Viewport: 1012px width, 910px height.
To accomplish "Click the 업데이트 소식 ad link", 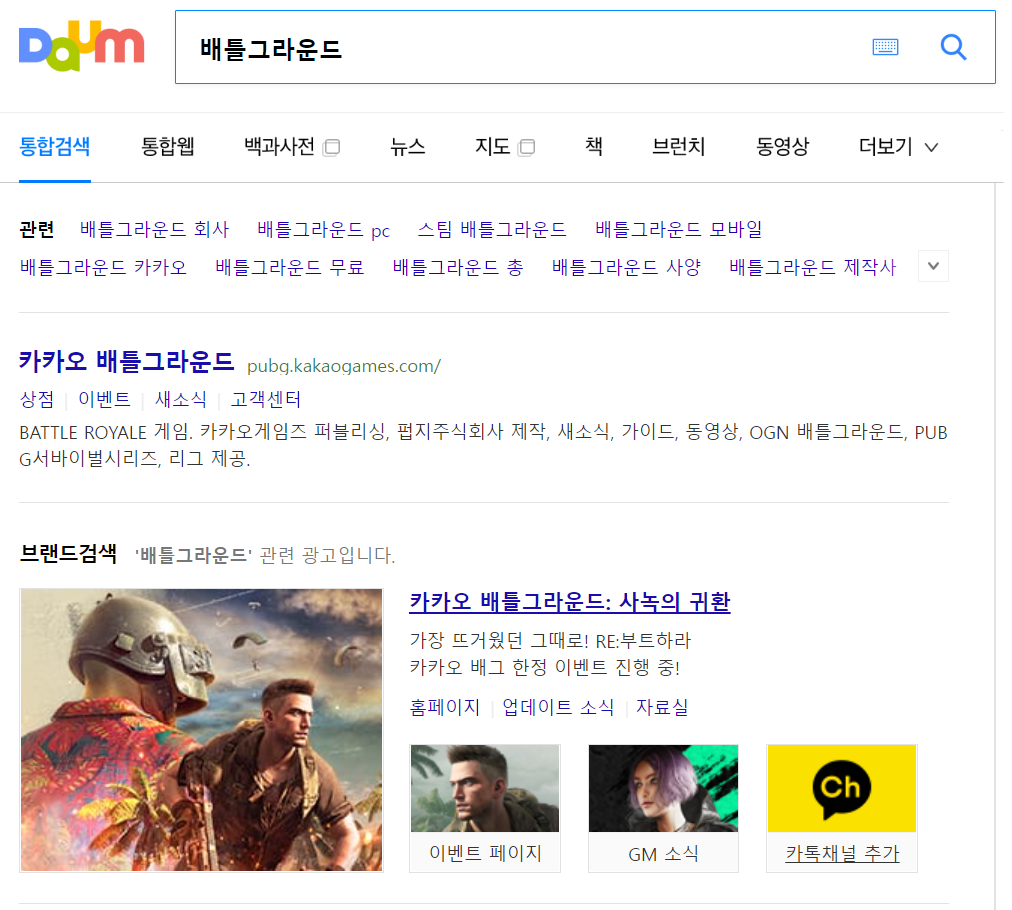I will click(558, 707).
